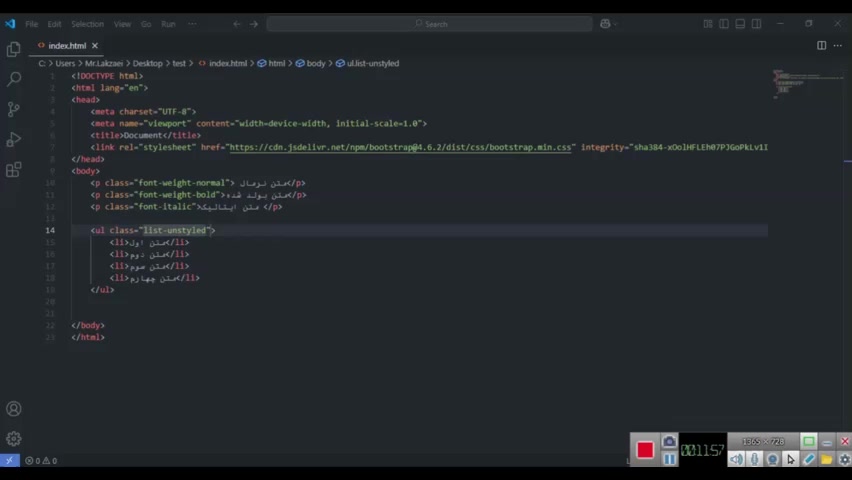The image size is (852, 480).
Task: Open the Manage gear in activity bar
Action: tap(14, 438)
